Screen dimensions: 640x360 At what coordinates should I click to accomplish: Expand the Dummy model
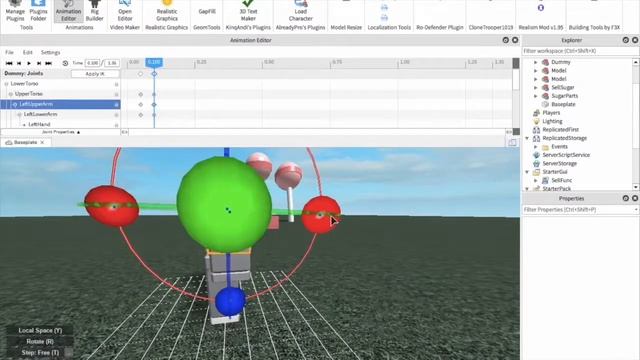(x=536, y=62)
